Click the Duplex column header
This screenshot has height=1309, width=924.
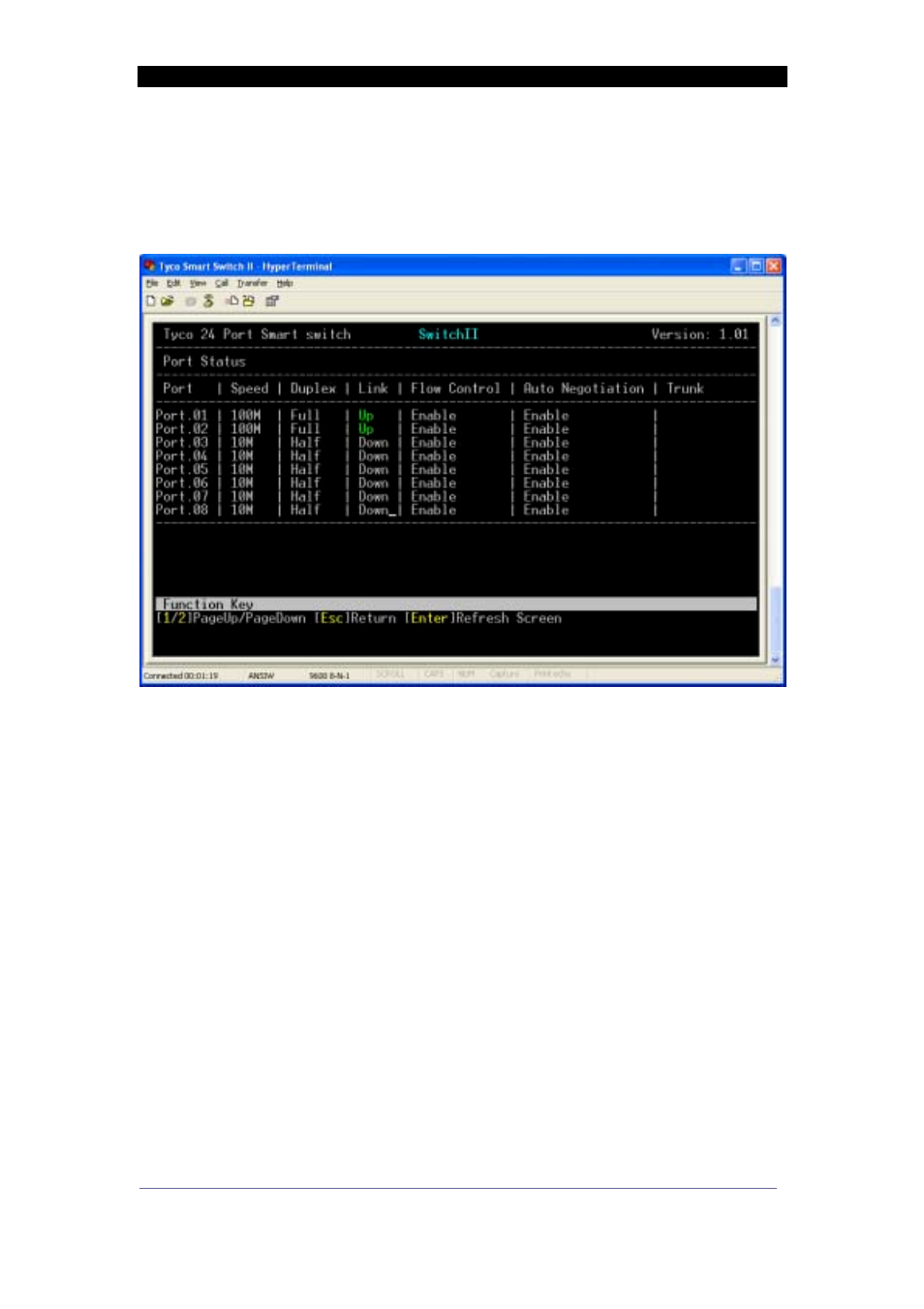314,389
